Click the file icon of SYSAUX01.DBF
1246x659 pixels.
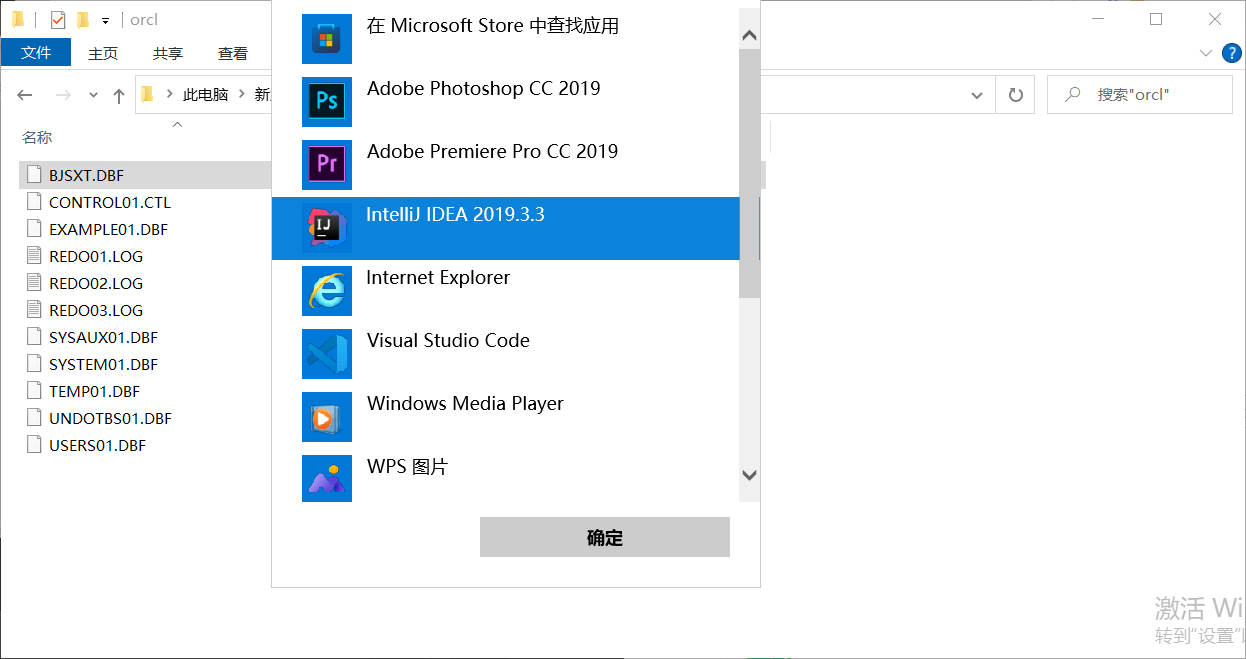[x=35, y=337]
